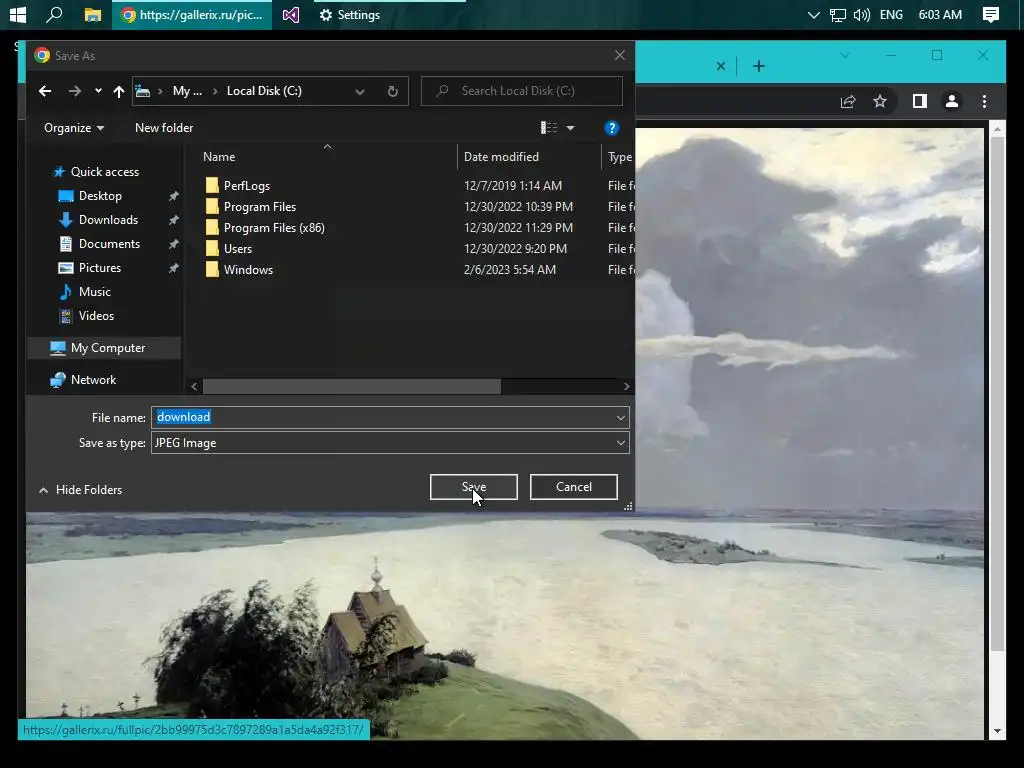Close the Save As dialog
The width and height of the screenshot is (1024, 768).
click(620, 56)
